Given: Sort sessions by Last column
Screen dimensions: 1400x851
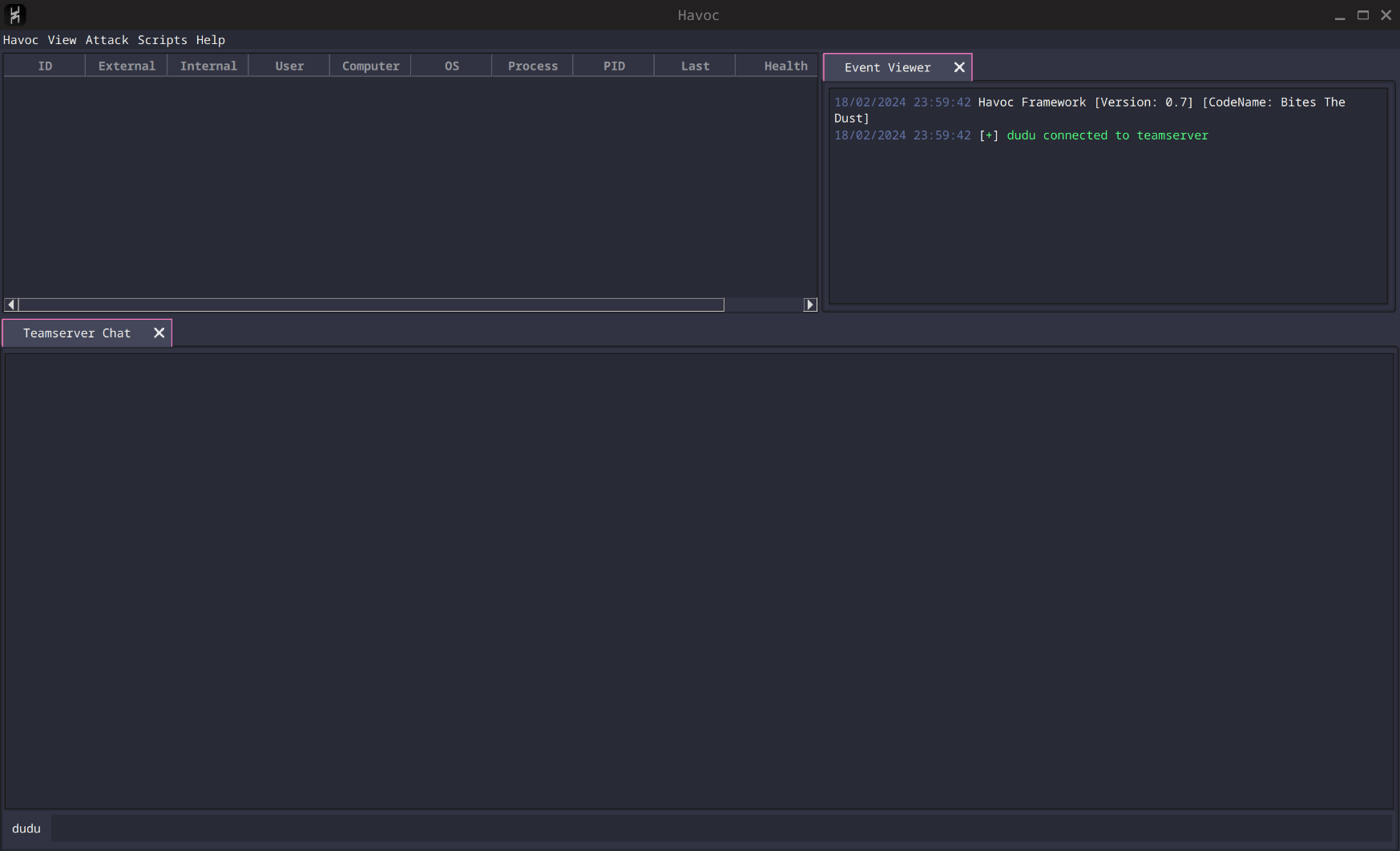Looking at the screenshot, I should (x=695, y=66).
